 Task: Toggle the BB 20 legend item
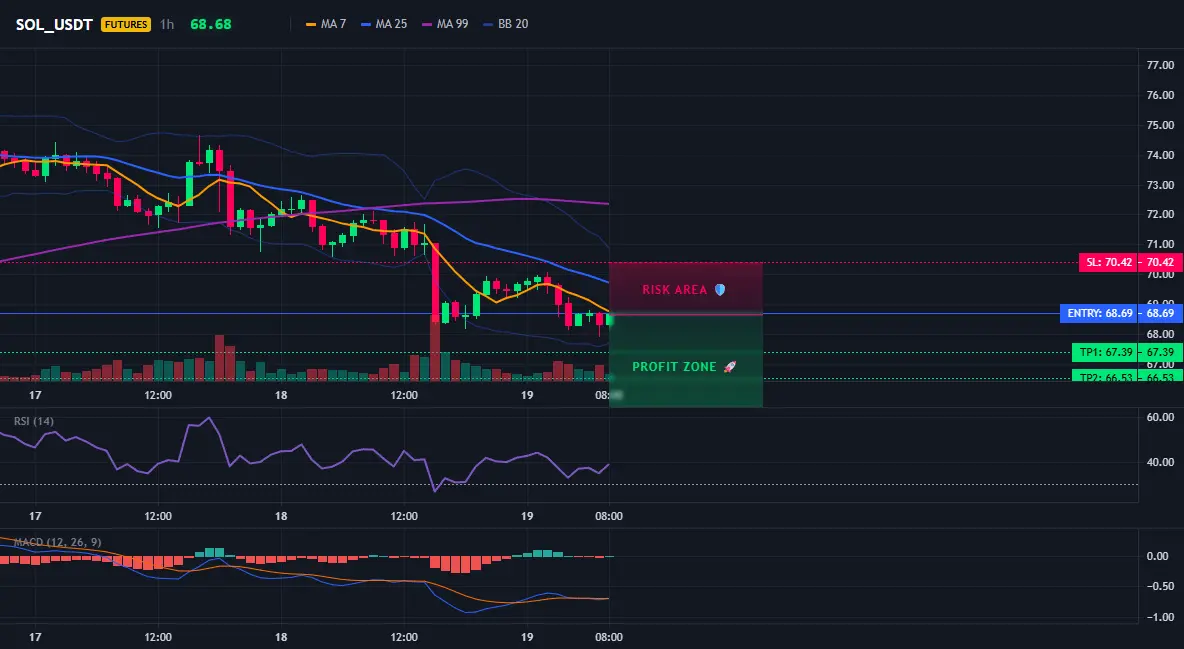click(505, 24)
